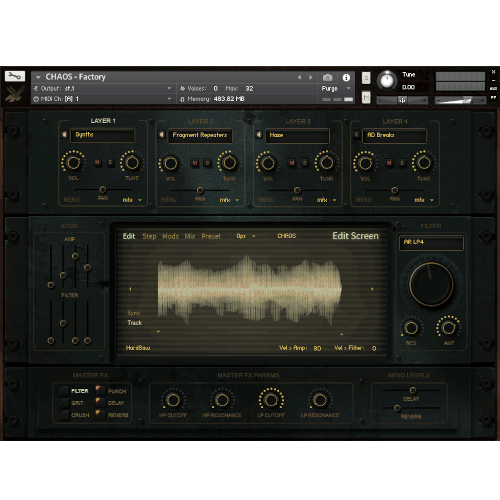This screenshot has width=500, height=500.
Task: Open the instrument info icon
Action: (346, 77)
